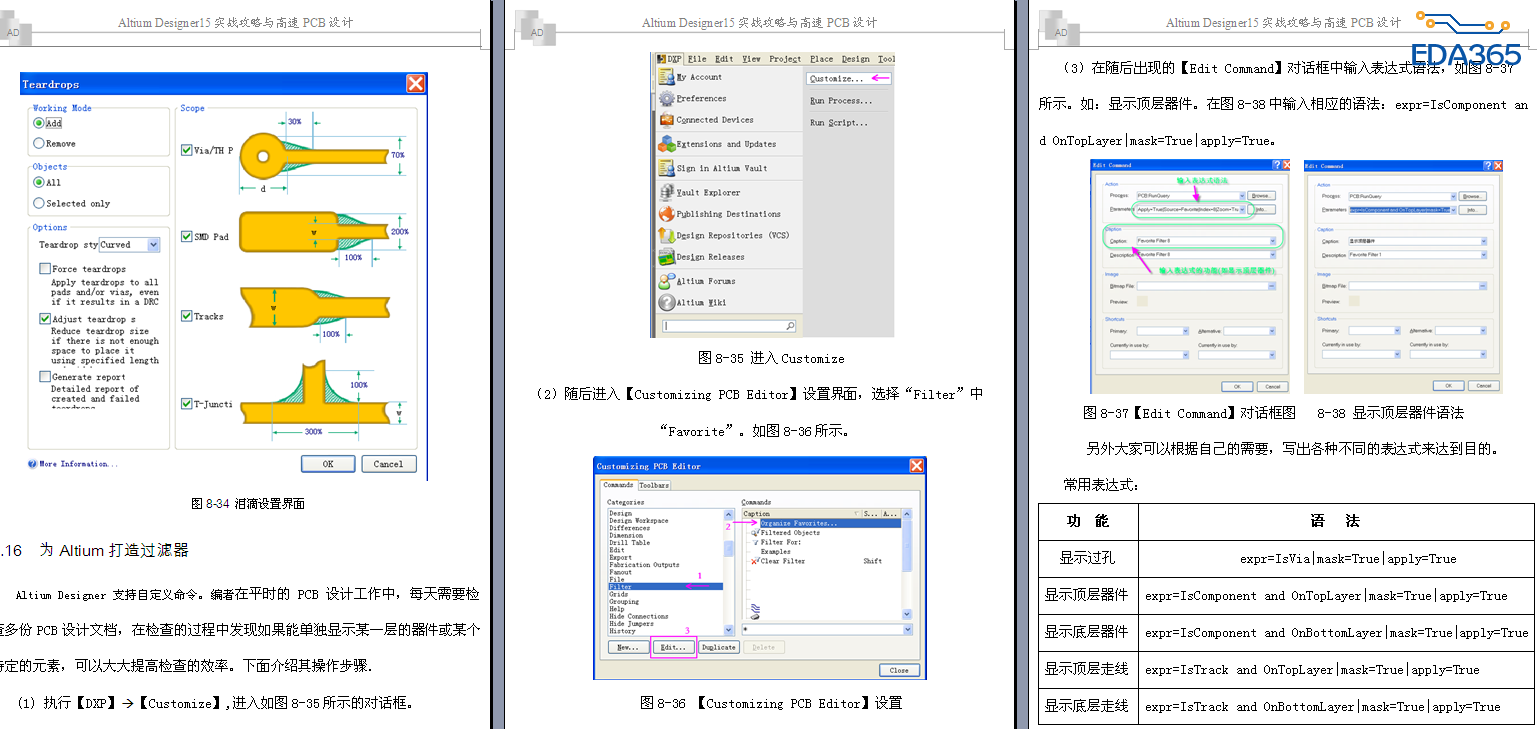This screenshot has width=1537, height=729.
Task: Click the Extensions and Updates cubes icon
Action: coord(666,144)
